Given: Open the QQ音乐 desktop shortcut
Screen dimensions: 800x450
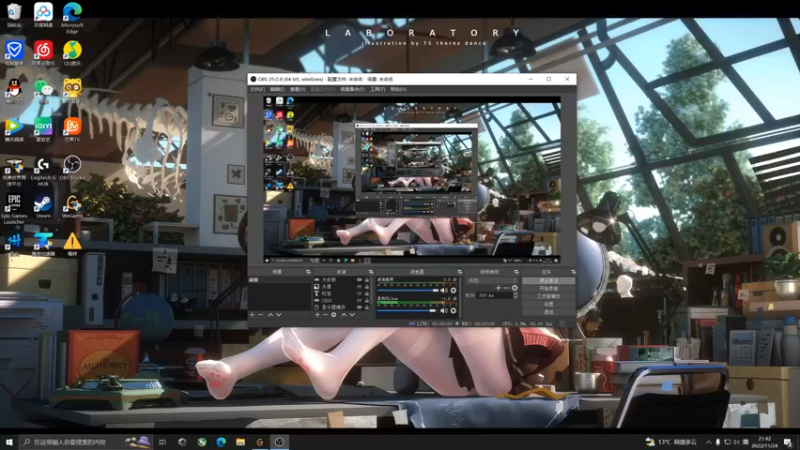Looking at the screenshot, I should (x=72, y=53).
